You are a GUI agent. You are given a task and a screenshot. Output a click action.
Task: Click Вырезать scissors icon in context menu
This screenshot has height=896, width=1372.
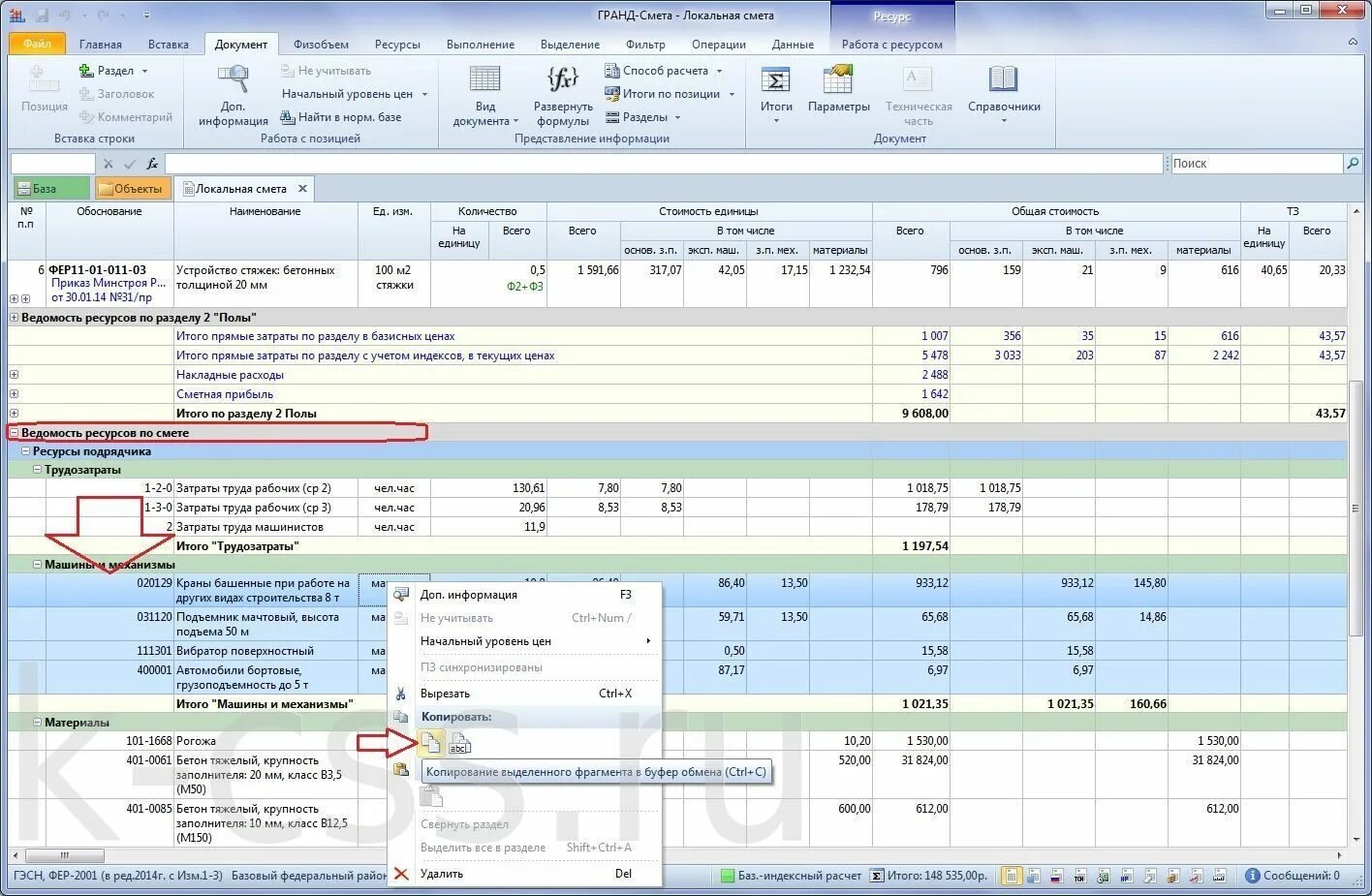click(401, 694)
